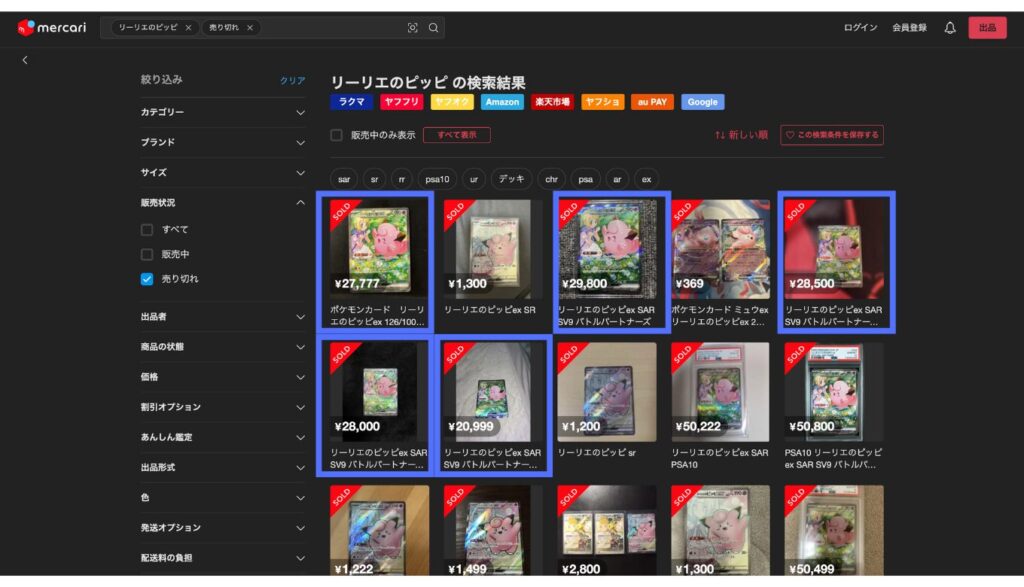Expand the ブランド filter
The height and width of the screenshot is (587, 1024).
223,142
